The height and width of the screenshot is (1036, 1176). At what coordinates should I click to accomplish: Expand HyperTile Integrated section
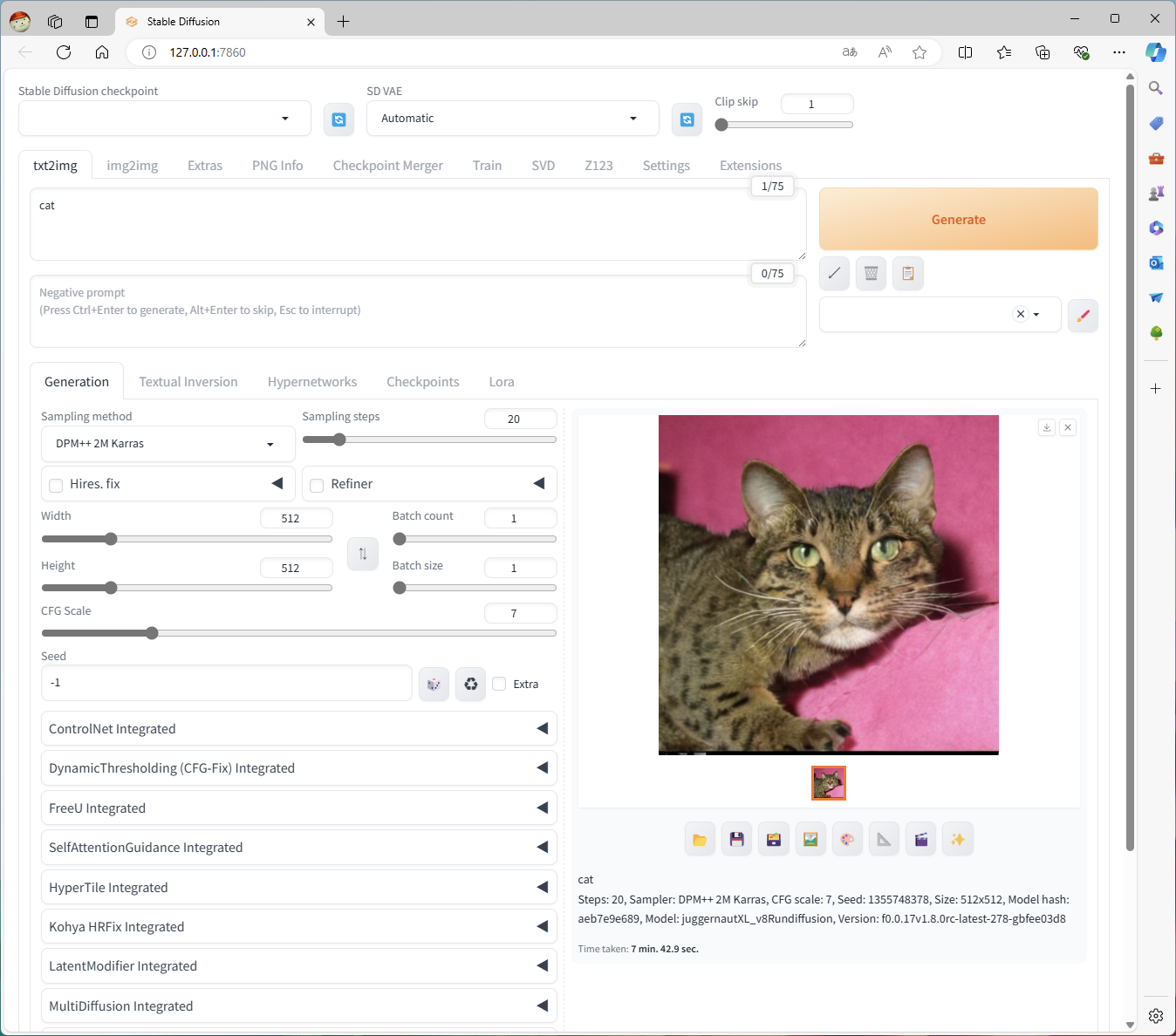[x=298, y=888]
